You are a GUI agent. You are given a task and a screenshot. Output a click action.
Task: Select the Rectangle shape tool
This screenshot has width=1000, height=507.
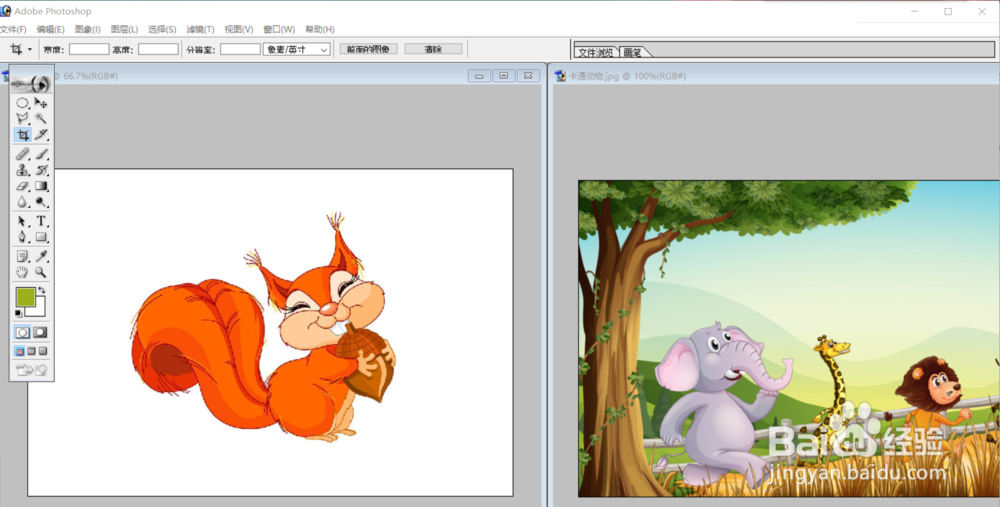pos(41,237)
